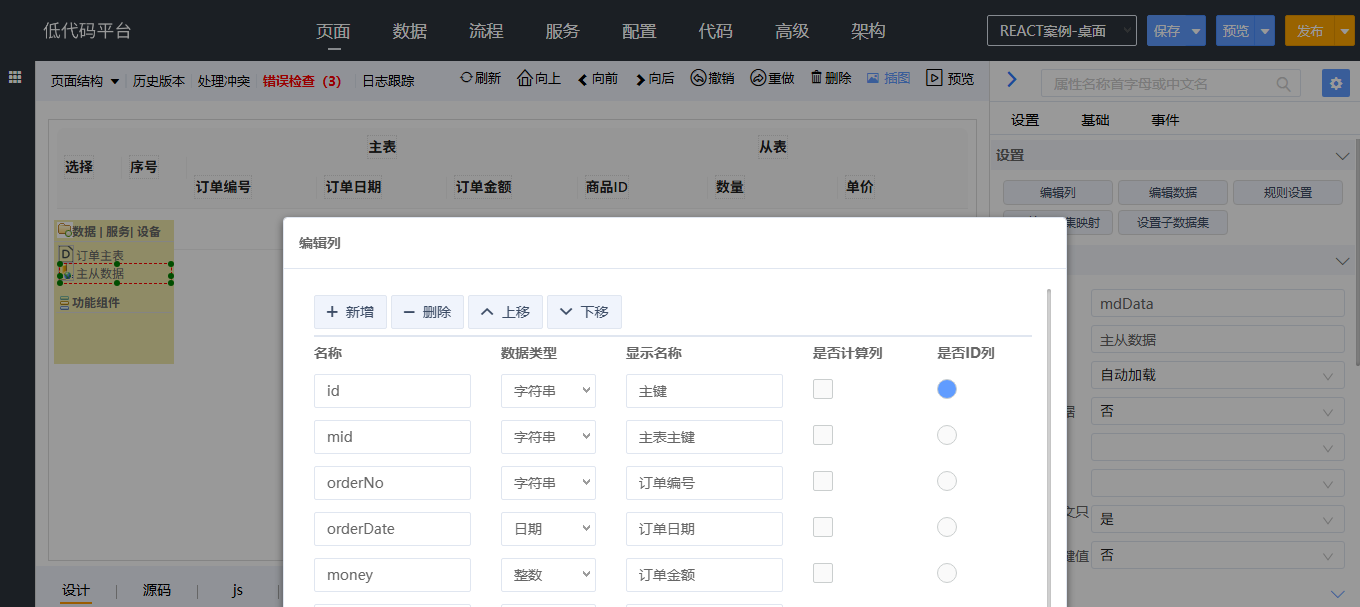Open 整数 data type dropdown for money
The width and height of the screenshot is (1360, 607).
548,575
